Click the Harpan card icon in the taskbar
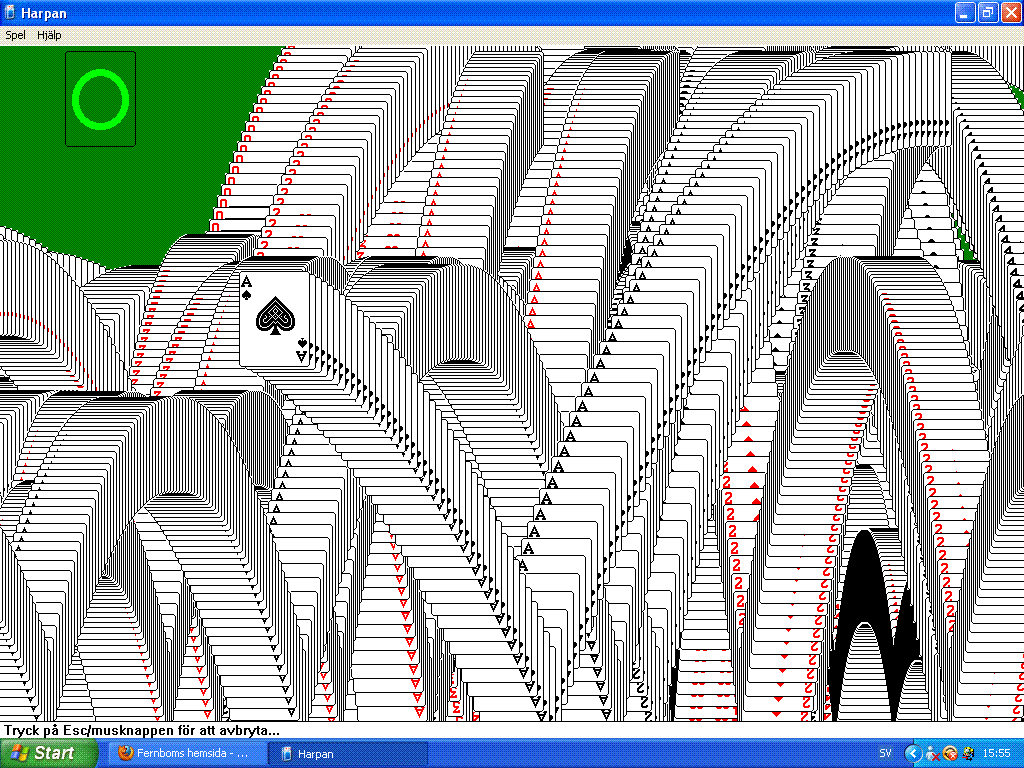This screenshot has height=768, width=1024. coord(287,753)
